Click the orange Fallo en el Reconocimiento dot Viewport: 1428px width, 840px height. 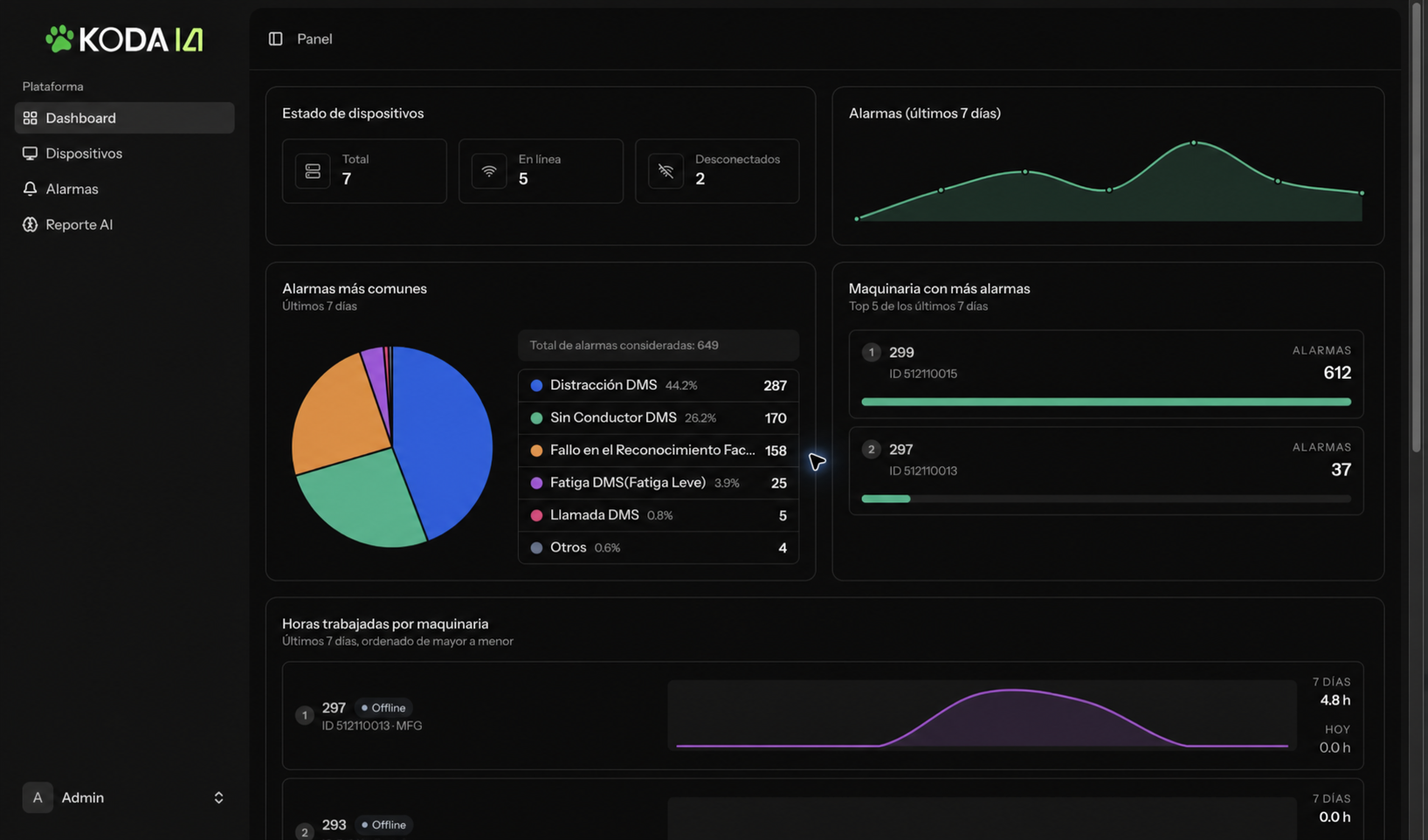click(536, 451)
